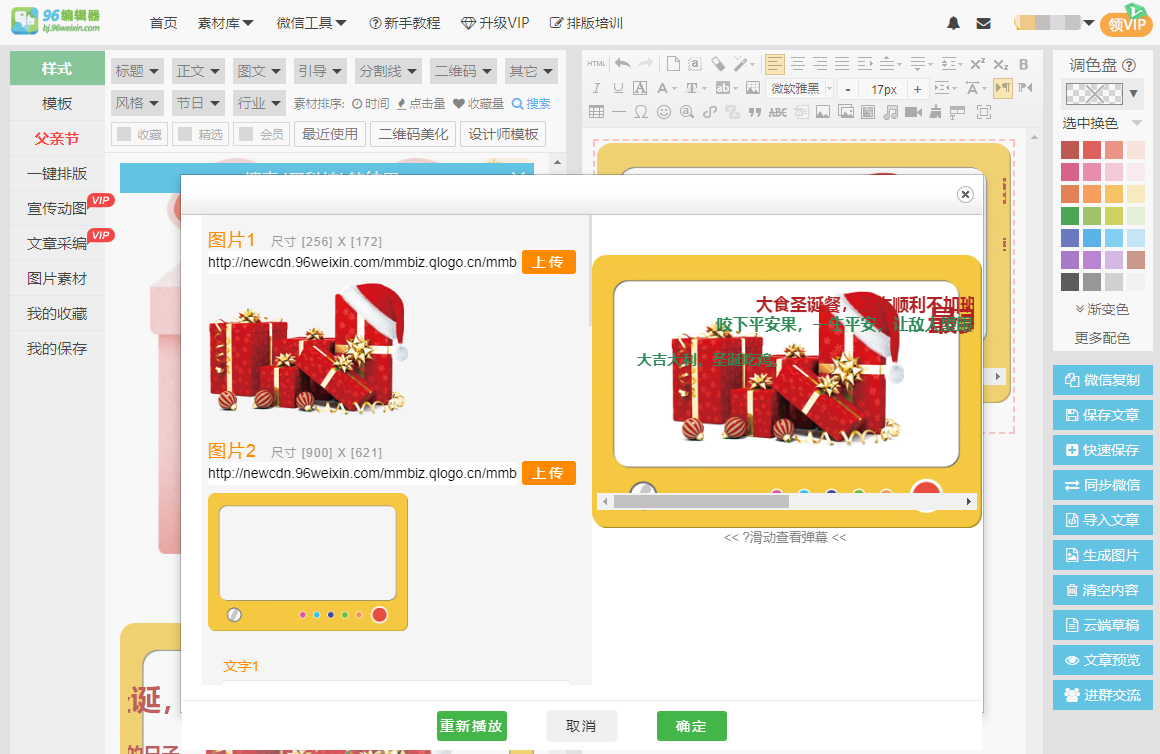The height and width of the screenshot is (754, 1160).
Task: Click 上传 to upload 图片1
Action: point(548,261)
